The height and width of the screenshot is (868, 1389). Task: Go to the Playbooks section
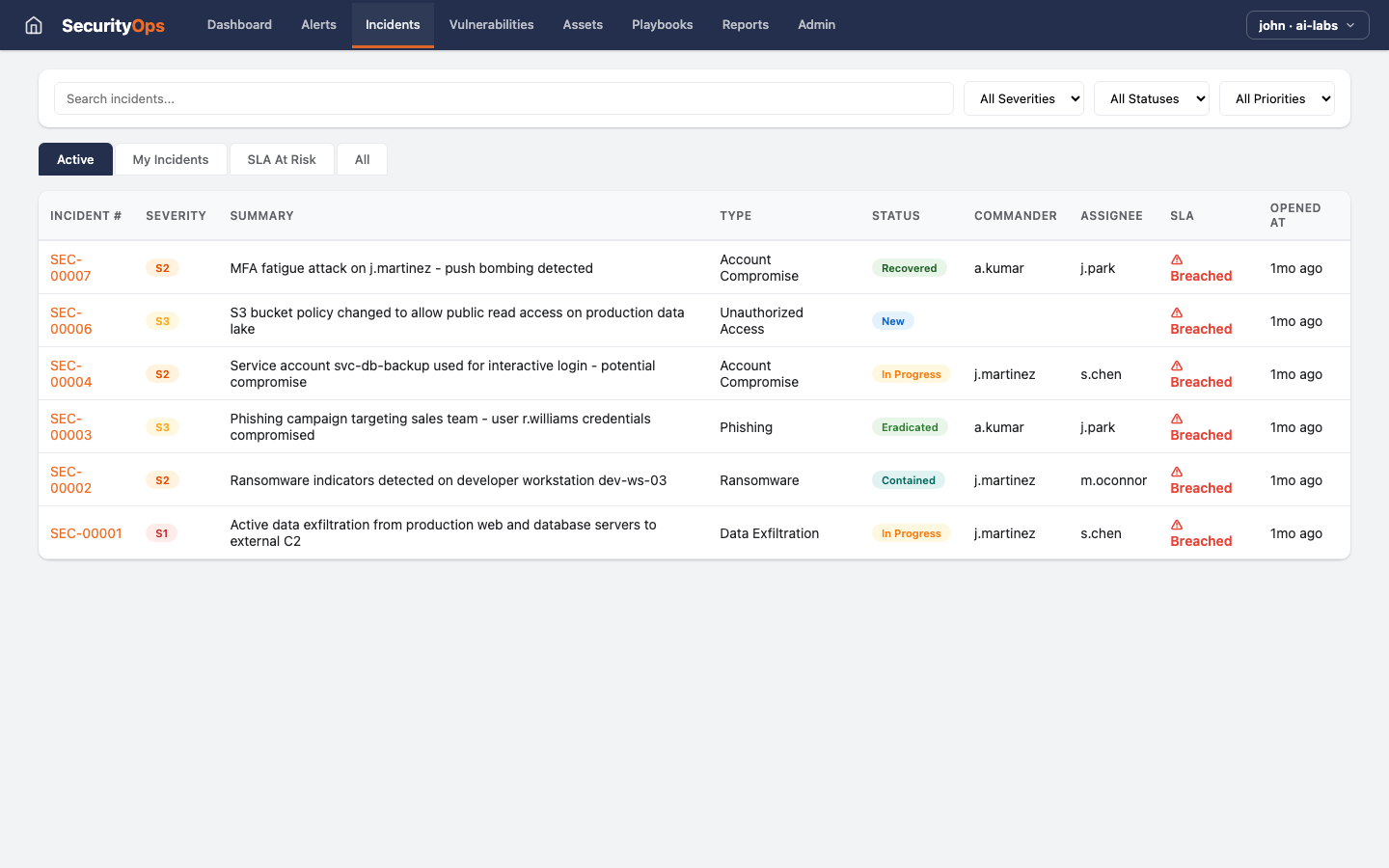pyautogui.click(x=662, y=25)
